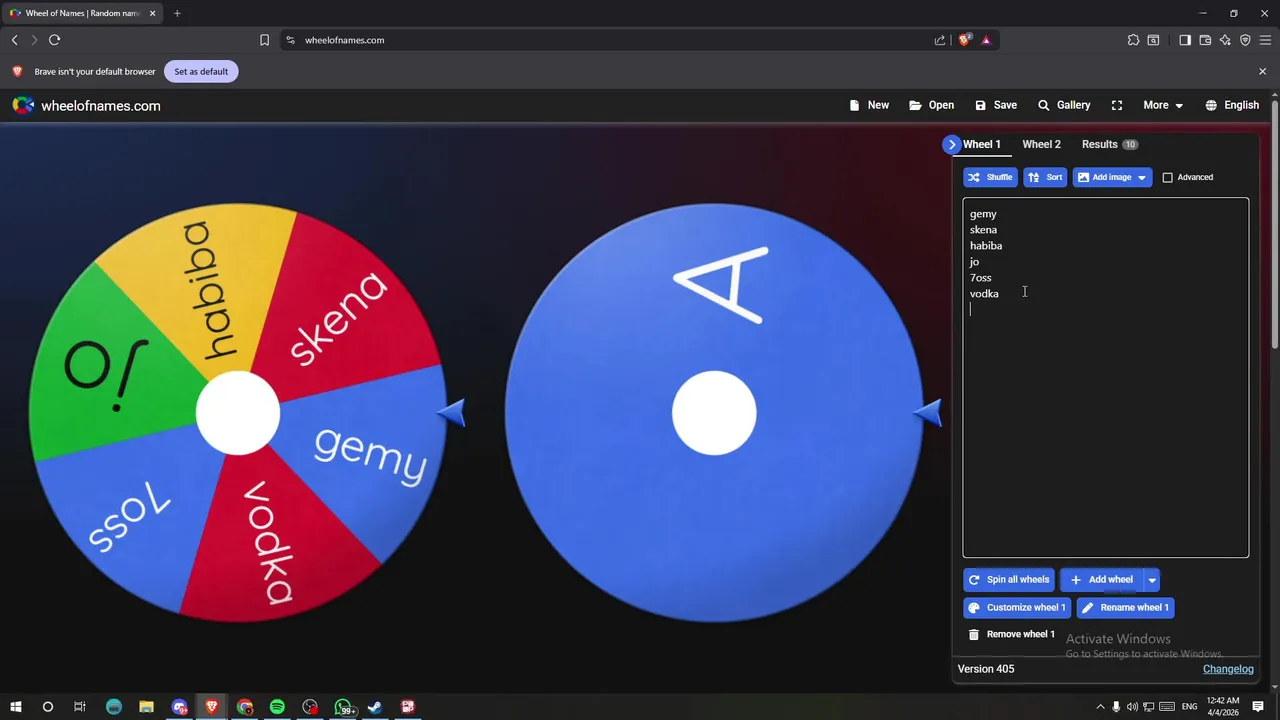The height and width of the screenshot is (720, 1280).
Task: Switch to the Wheel 1 tab
Action: tap(981, 144)
